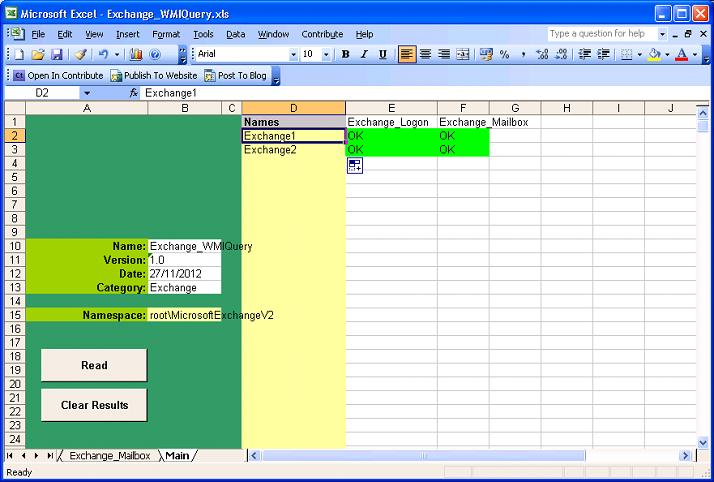Click the Open folder icon
714x482 pixels.
pos(38,54)
